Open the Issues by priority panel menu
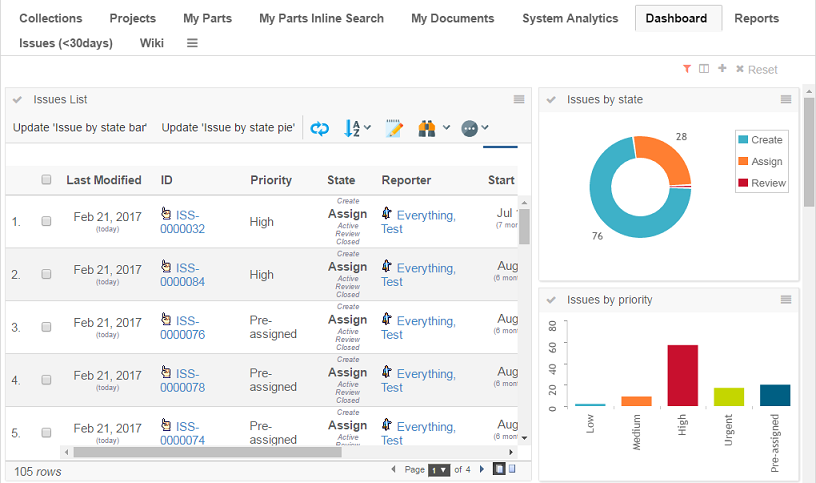Image resolution: width=816 pixels, height=483 pixels. tap(786, 299)
